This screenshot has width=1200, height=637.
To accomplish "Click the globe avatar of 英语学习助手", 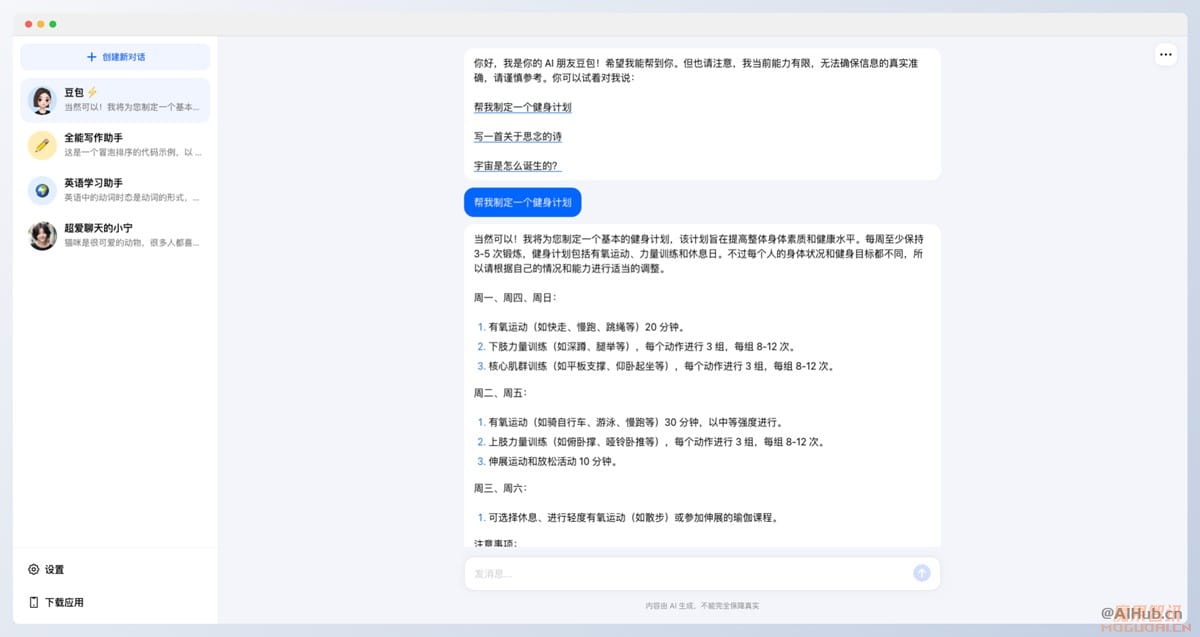I will pyautogui.click(x=42, y=190).
